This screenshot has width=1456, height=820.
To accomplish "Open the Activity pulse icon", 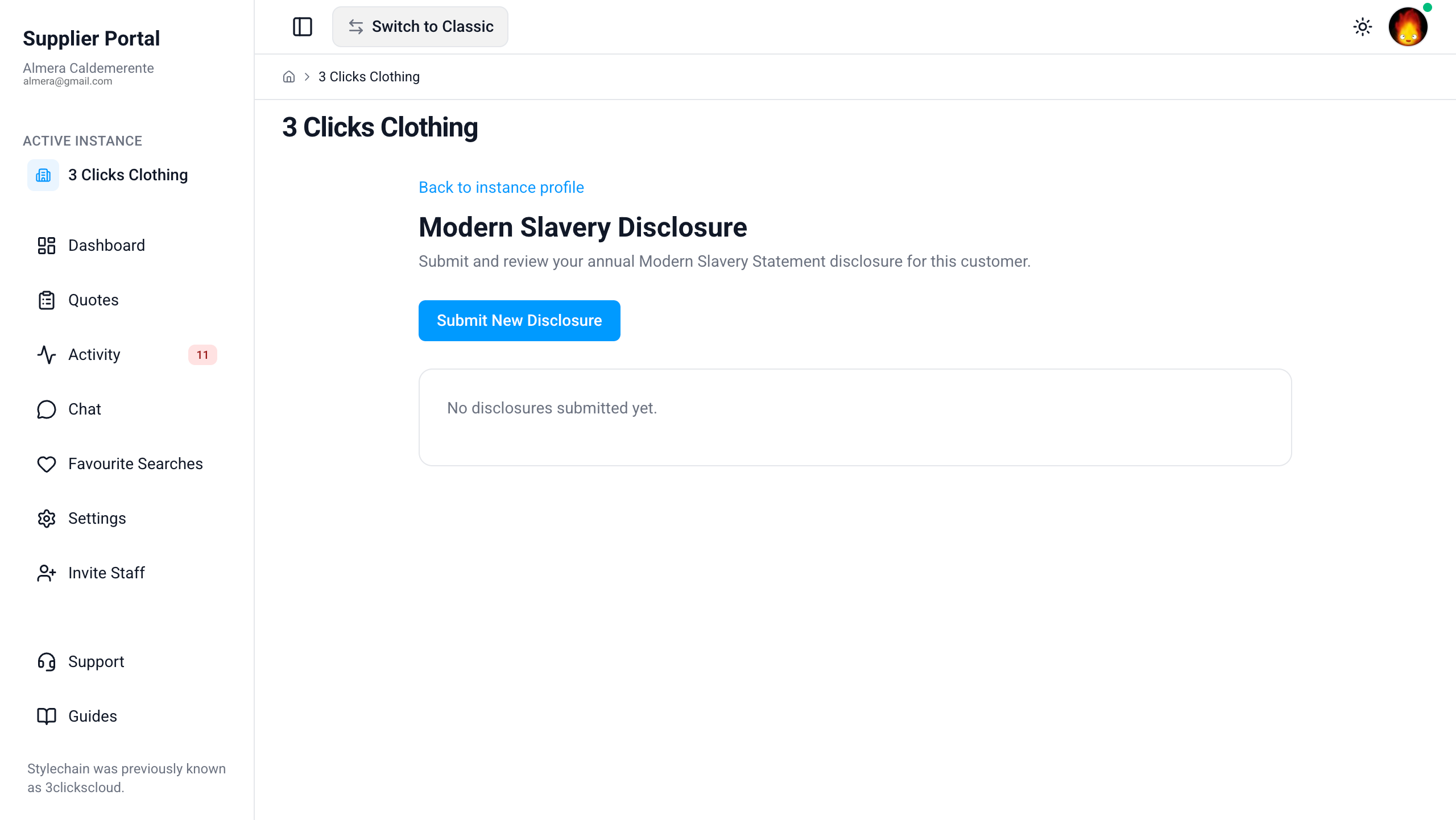I will click(x=47, y=355).
